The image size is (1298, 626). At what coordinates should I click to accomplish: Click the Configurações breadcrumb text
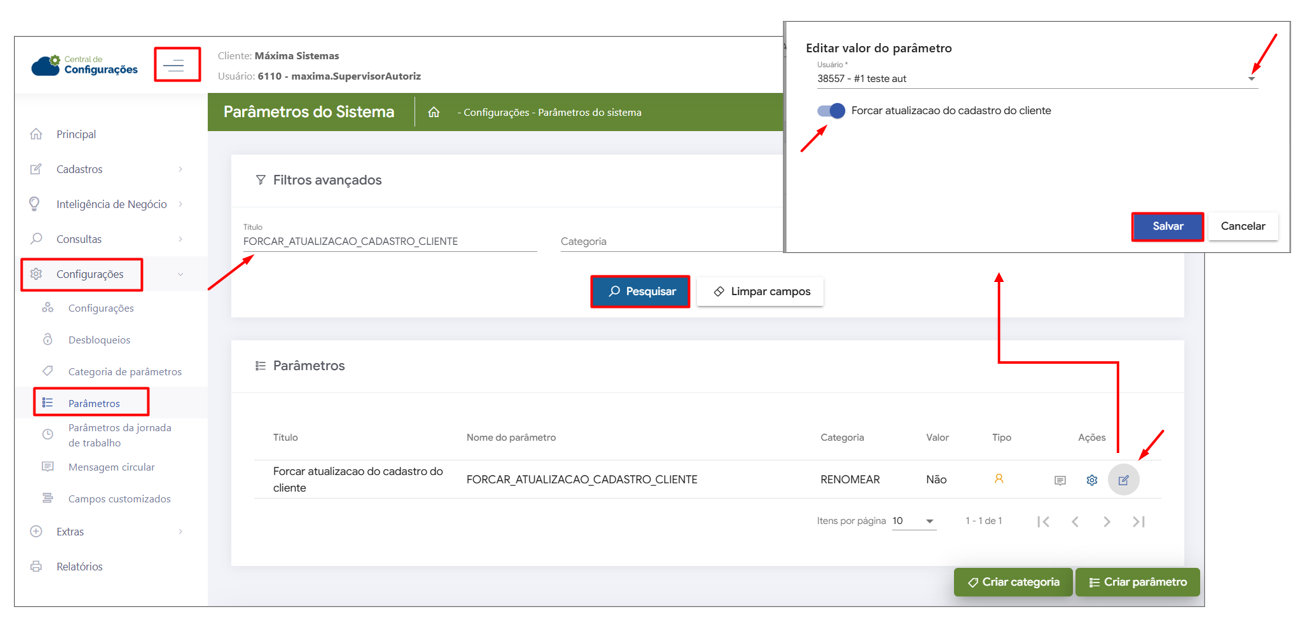[496, 113]
